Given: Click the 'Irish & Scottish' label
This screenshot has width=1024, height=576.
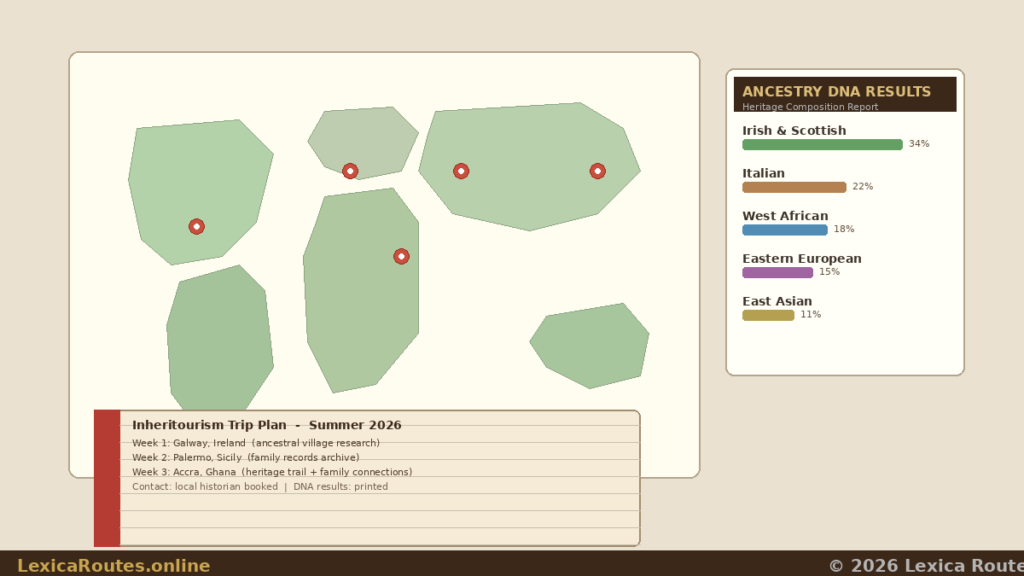Looking at the screenshot, I should pyautogui.click(x=794, y=131).
